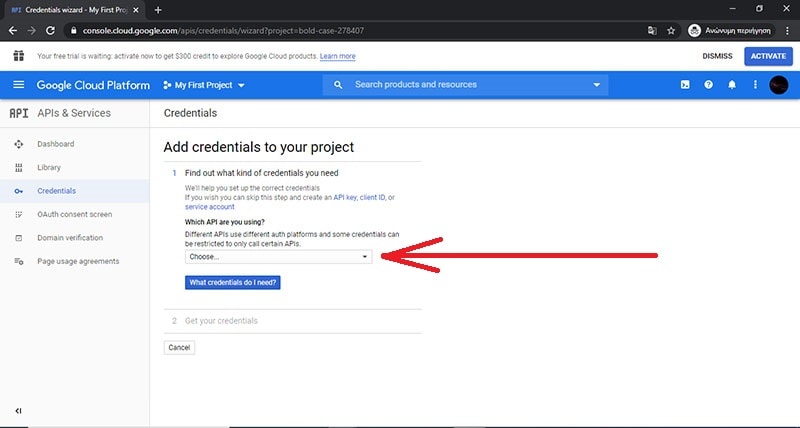The width and height of the screenshot is (800, 428).
Task: Click the Search products and resources field
Action: [x=465, y=85]
